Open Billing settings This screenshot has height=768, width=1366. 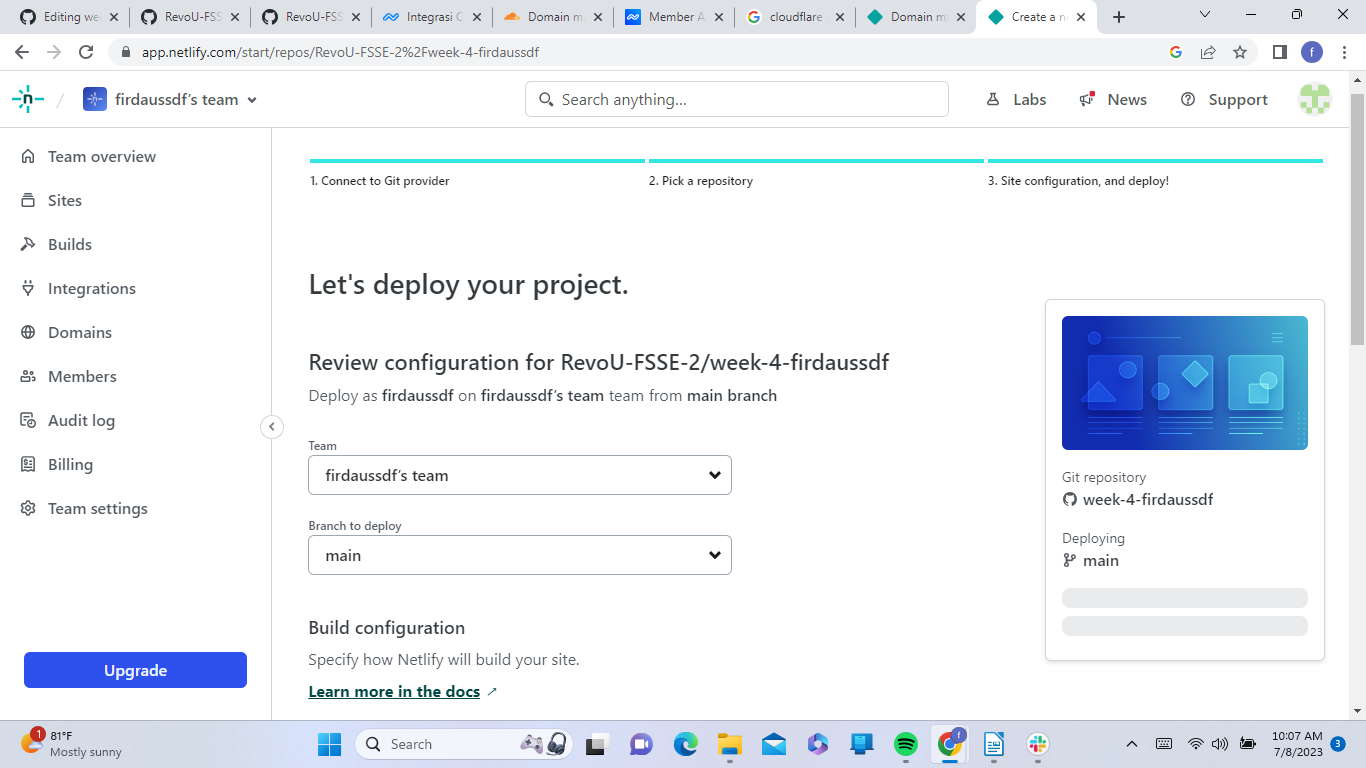71,464
